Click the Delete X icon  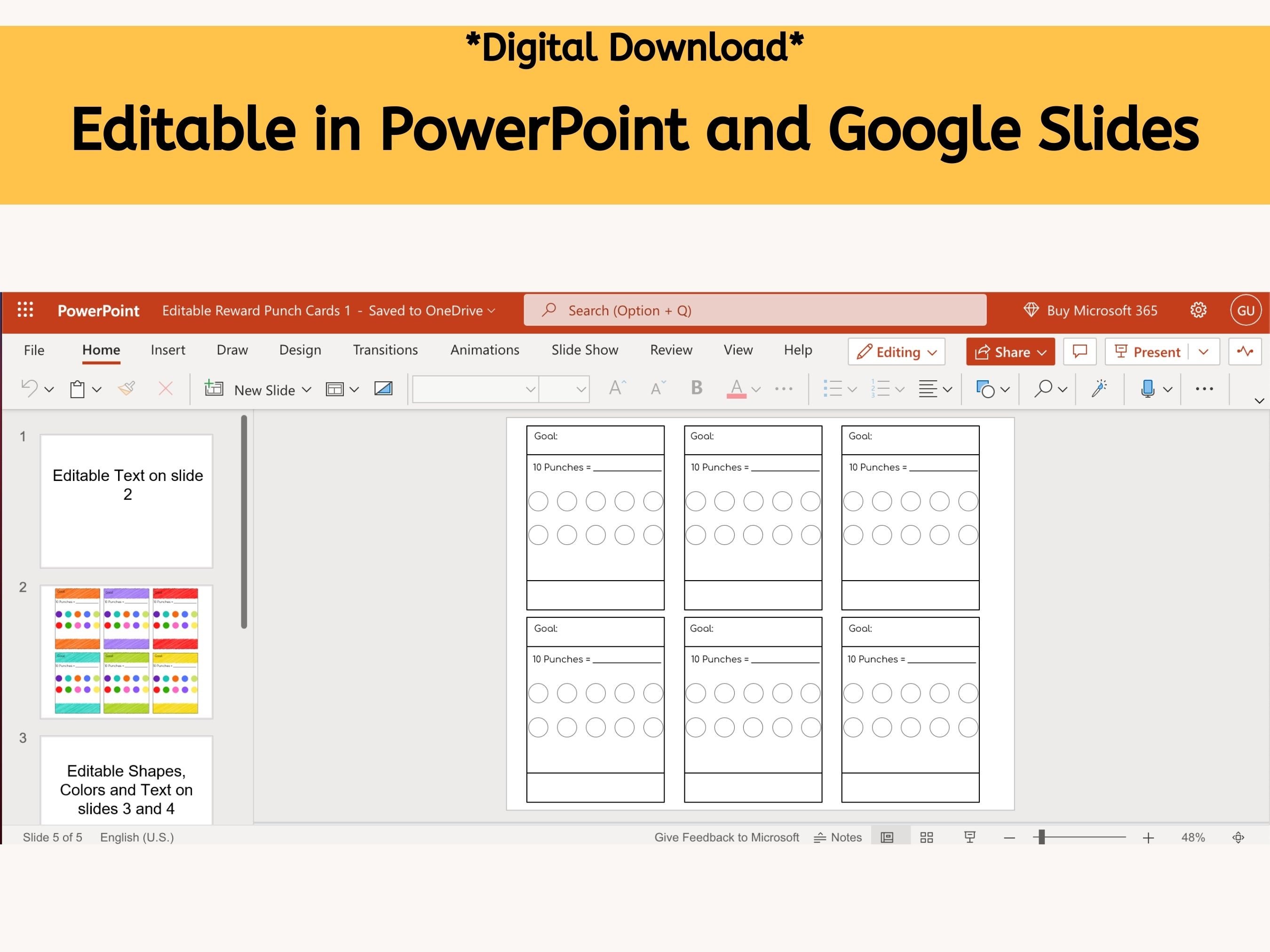166,388
